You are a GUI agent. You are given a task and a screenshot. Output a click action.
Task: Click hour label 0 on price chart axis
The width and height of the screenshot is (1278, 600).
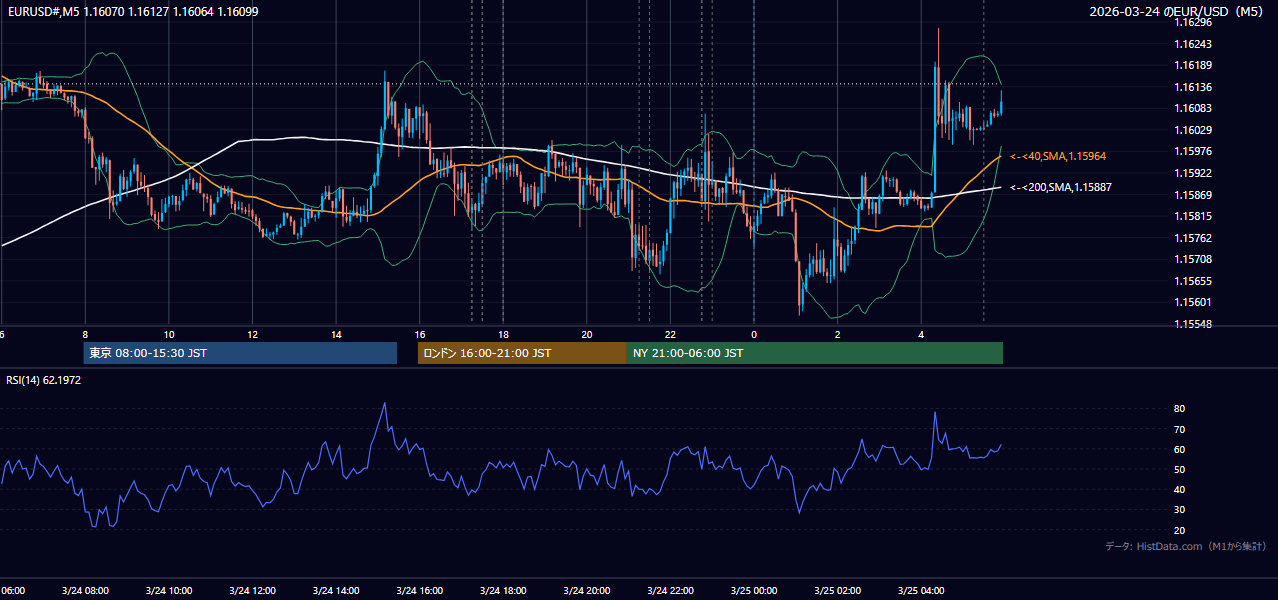click(754, 334)
